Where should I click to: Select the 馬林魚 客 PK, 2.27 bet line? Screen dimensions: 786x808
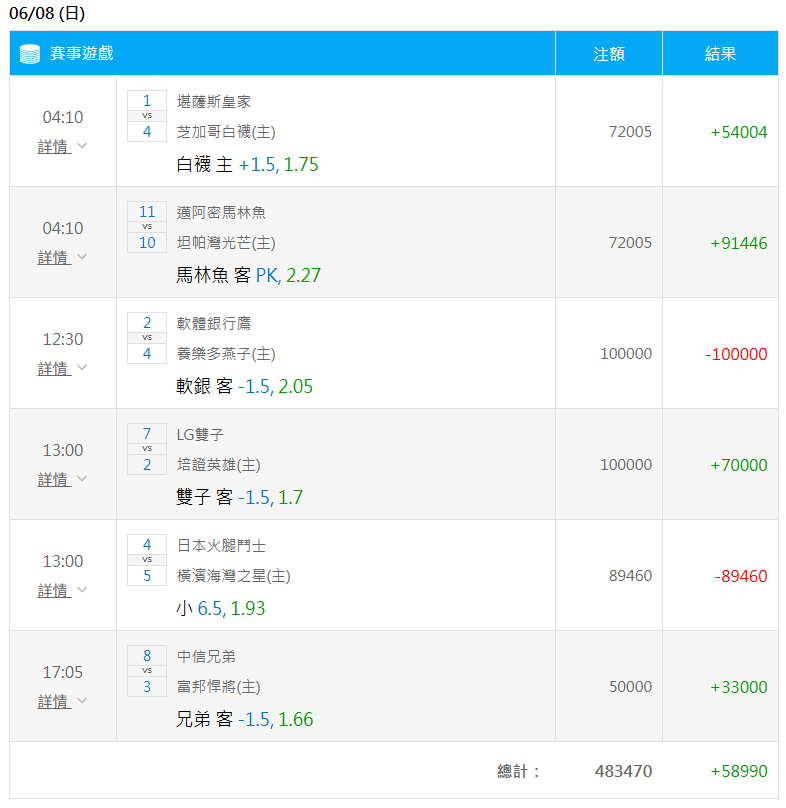tap(248, 275)
